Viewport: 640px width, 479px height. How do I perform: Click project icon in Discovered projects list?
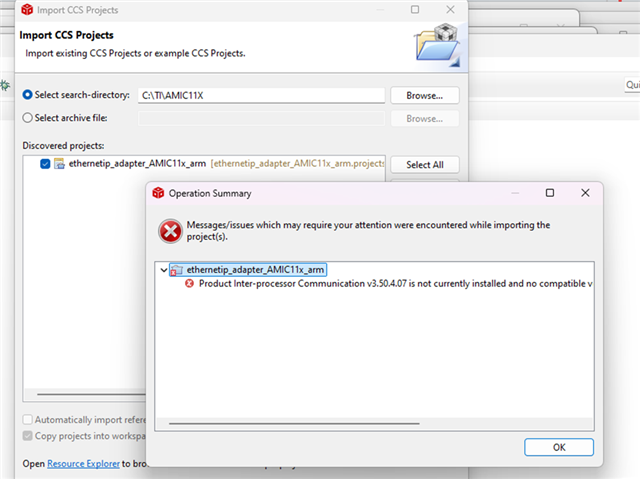click(x=60, y=164)
